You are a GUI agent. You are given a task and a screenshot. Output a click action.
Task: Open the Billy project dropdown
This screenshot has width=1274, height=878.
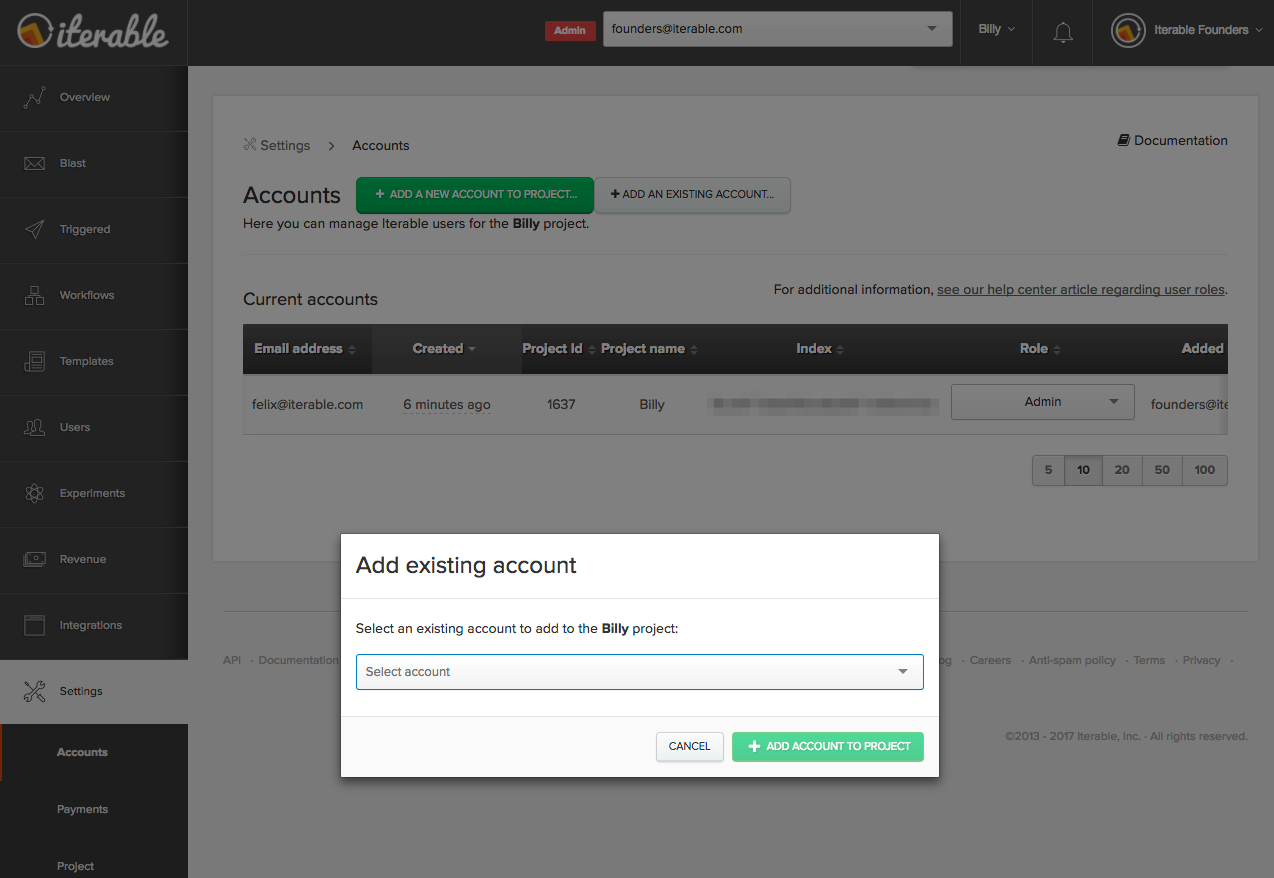(x=996, y=30)
